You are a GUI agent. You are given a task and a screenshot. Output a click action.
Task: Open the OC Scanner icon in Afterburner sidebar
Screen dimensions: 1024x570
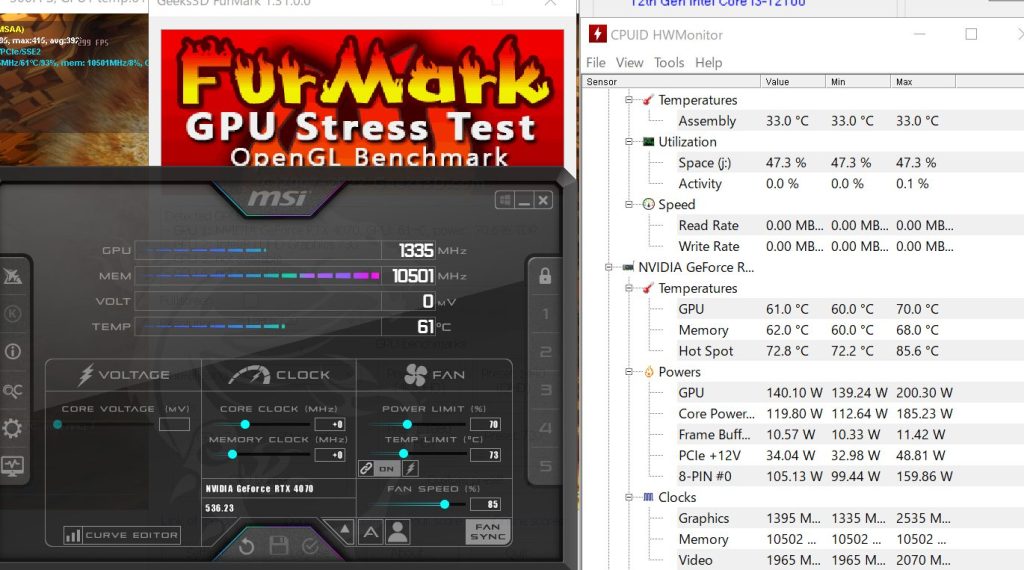click(x=12, y=390)
